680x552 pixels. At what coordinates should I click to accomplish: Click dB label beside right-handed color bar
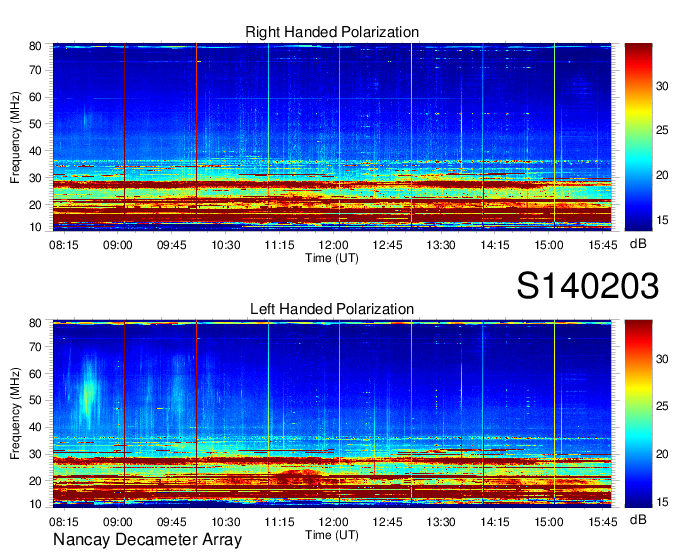[638, 244]
